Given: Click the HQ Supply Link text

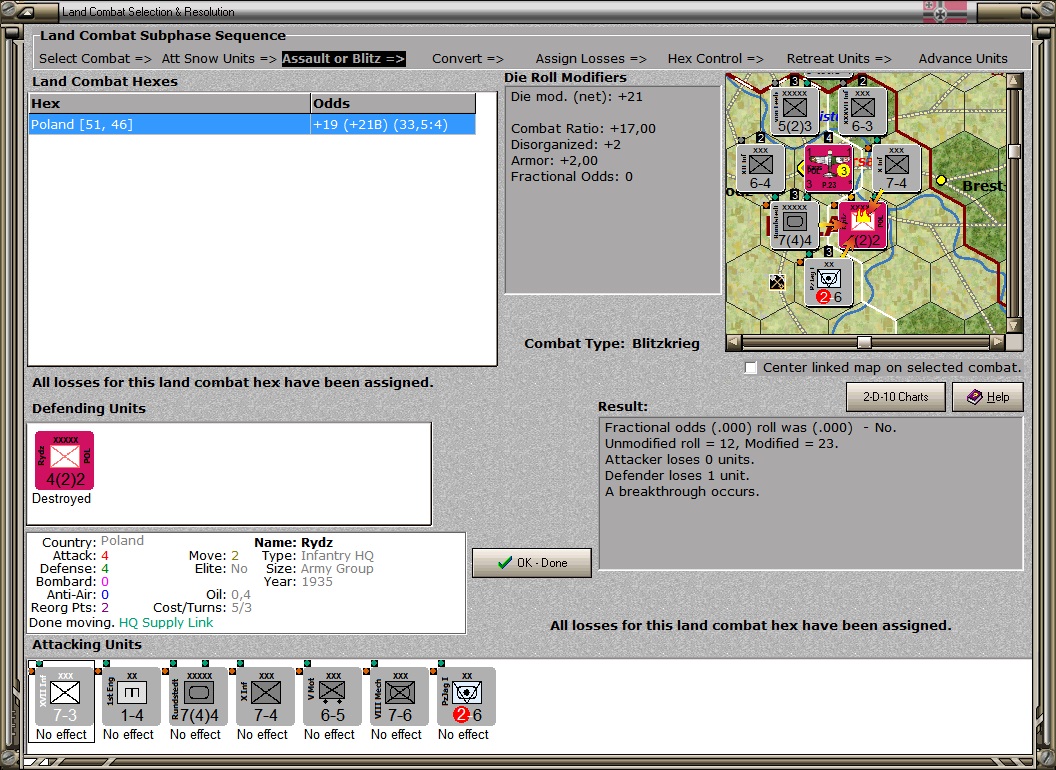Looking at the screenshot, I should point(166,622).
